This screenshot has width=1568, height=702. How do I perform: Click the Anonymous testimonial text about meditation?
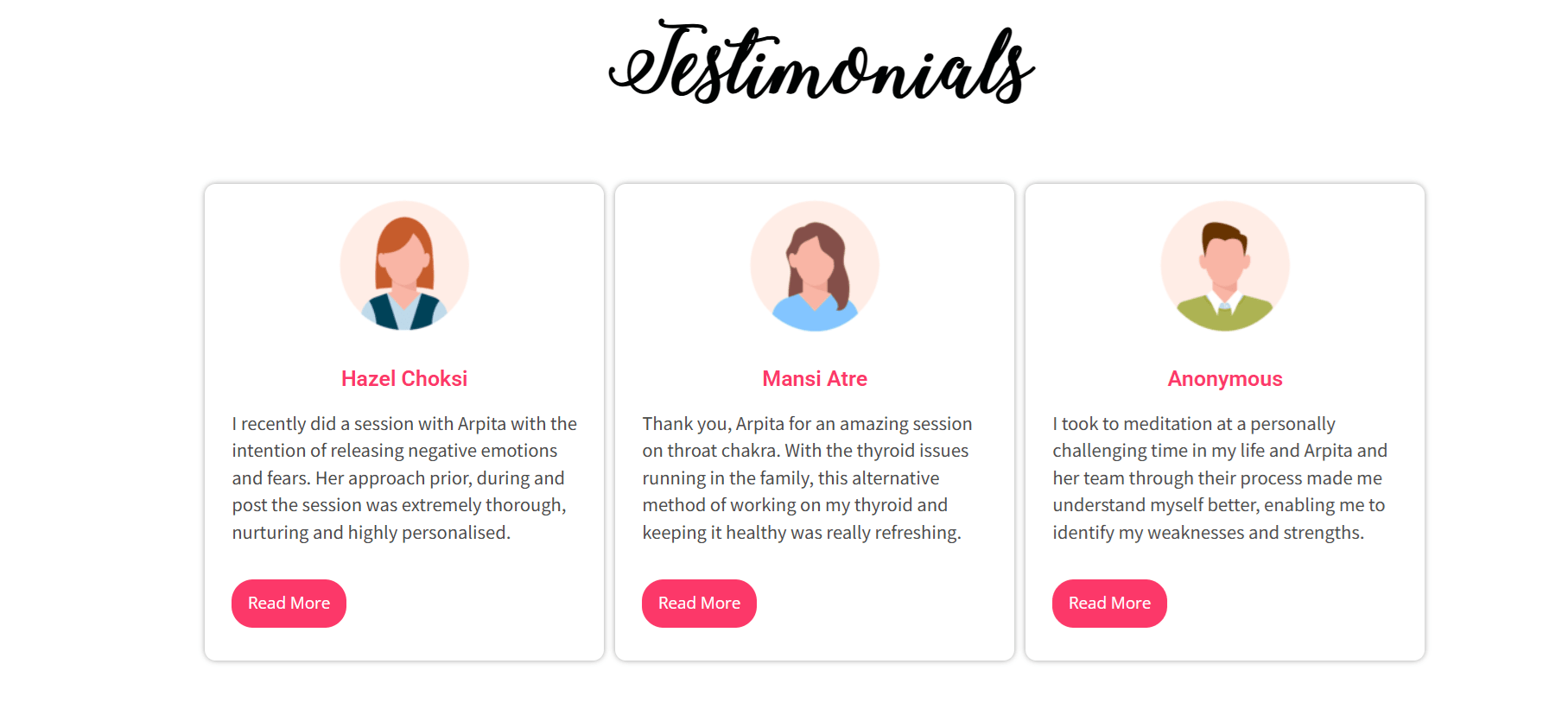tap(1220, 478)
